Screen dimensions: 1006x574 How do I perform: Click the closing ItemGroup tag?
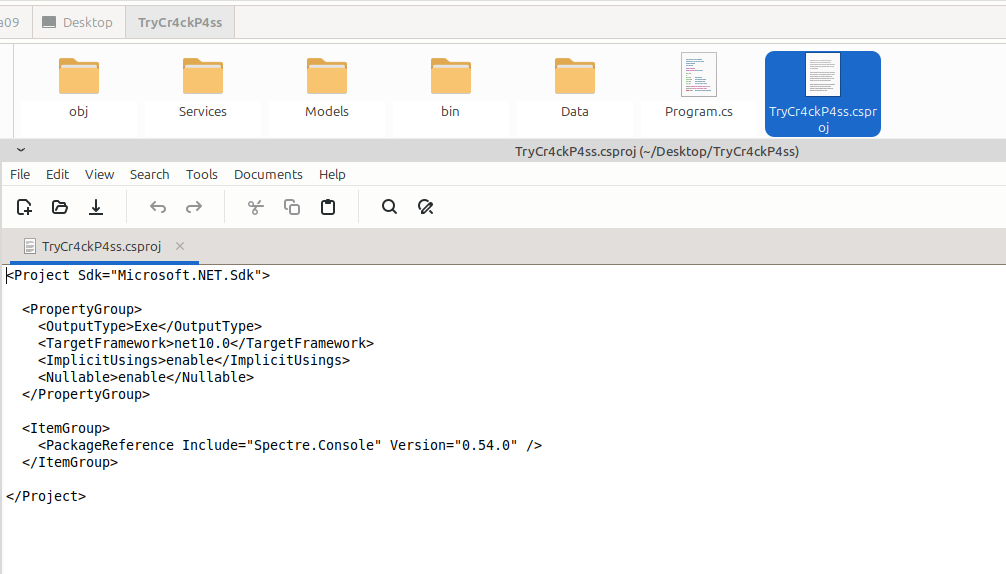coord(69,462)
